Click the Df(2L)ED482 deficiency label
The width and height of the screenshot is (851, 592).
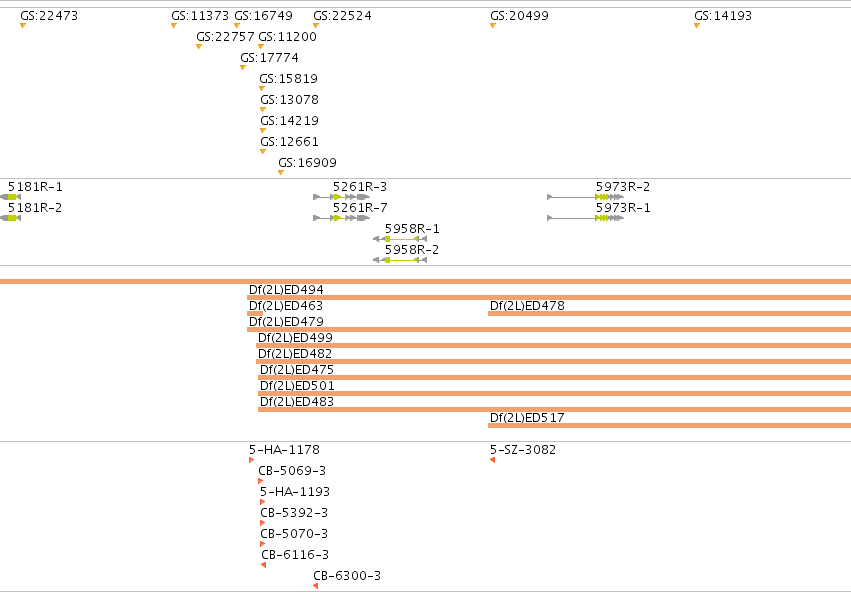295,354
